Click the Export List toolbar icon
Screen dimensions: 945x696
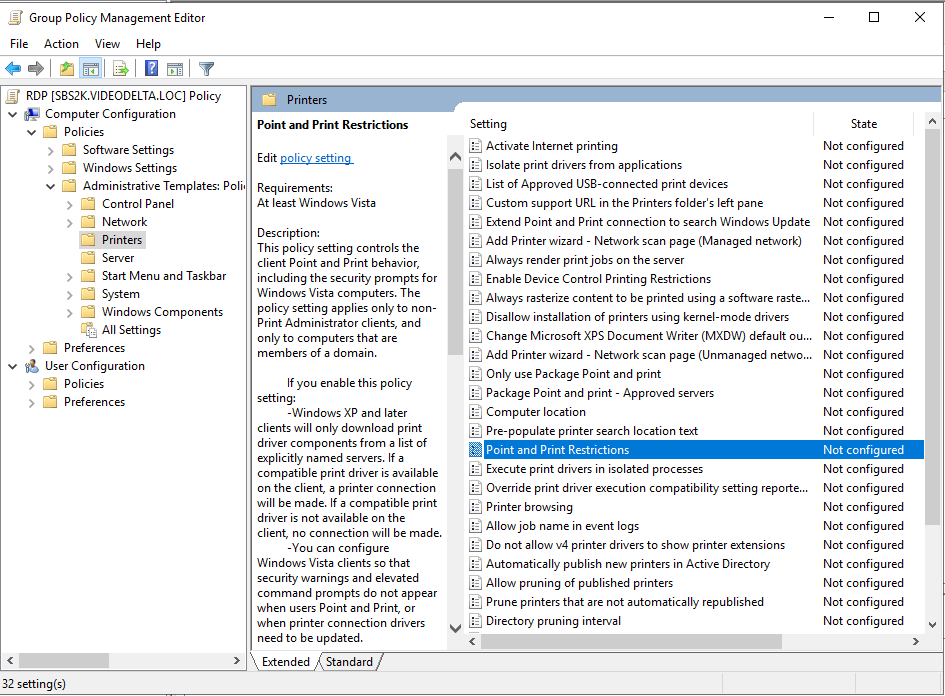121,69
